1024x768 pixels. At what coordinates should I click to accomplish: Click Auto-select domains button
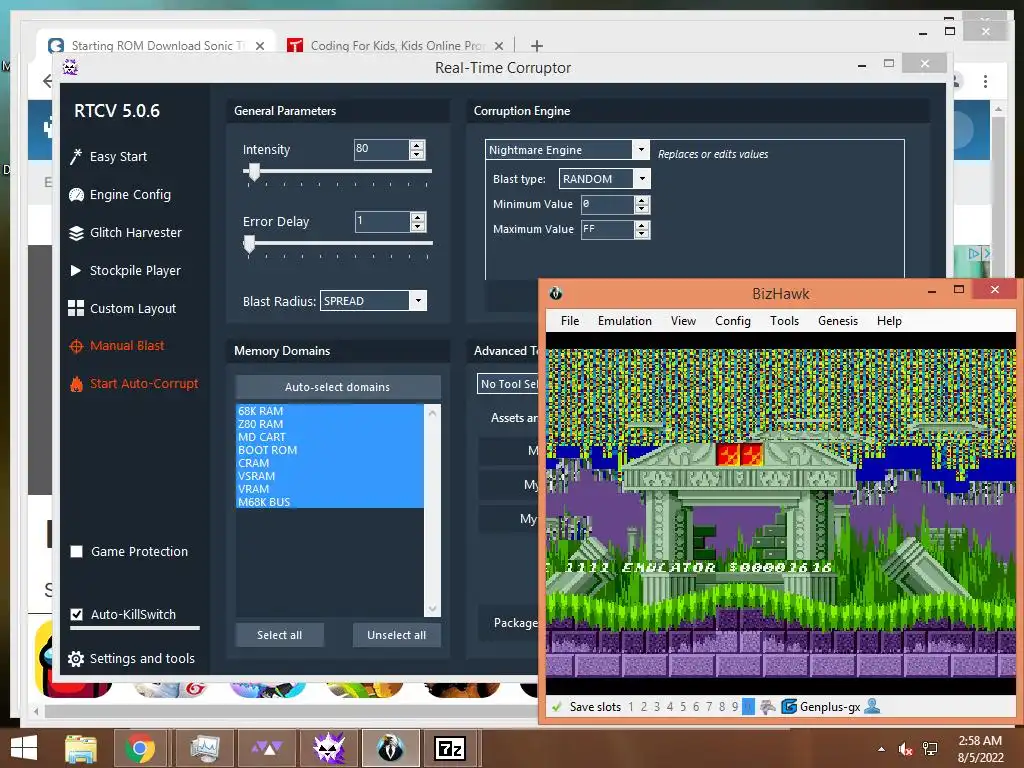(338, 387)
